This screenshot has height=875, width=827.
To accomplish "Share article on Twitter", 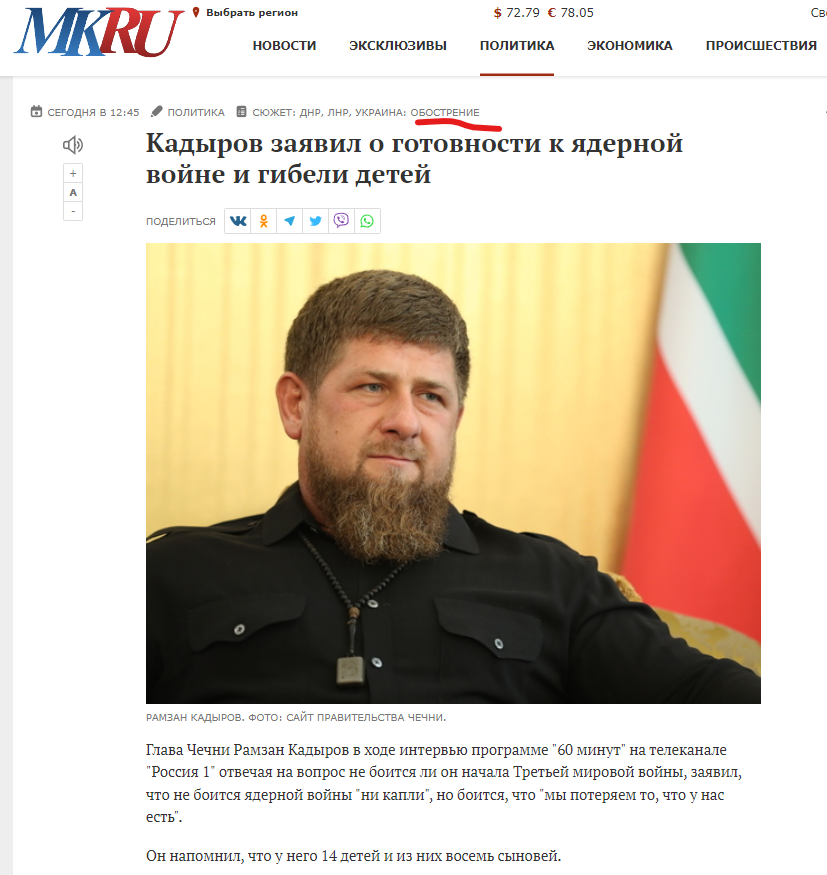I will click(315, 221).
